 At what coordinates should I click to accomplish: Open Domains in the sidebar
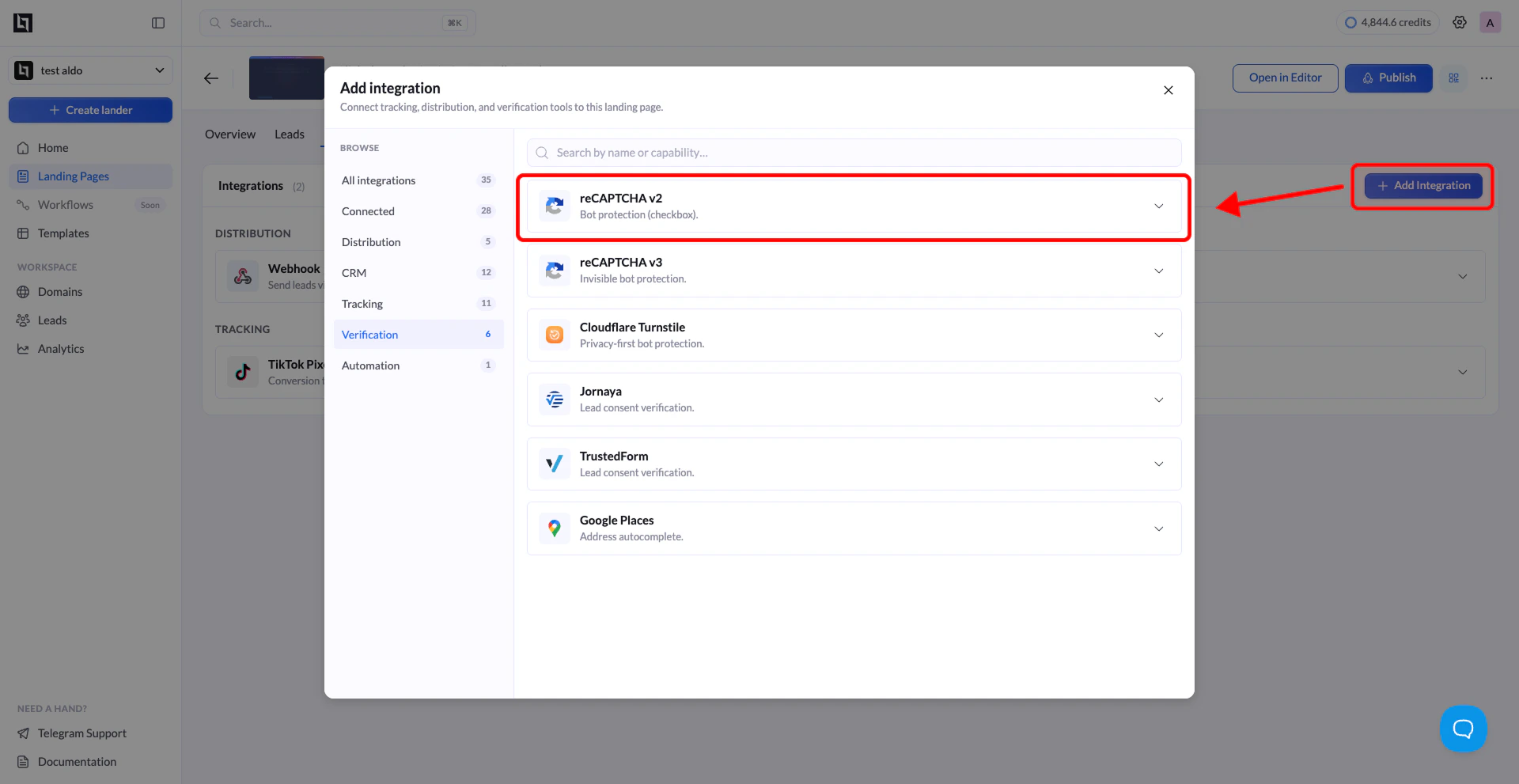pyautogui.click(x=91, y=292)
